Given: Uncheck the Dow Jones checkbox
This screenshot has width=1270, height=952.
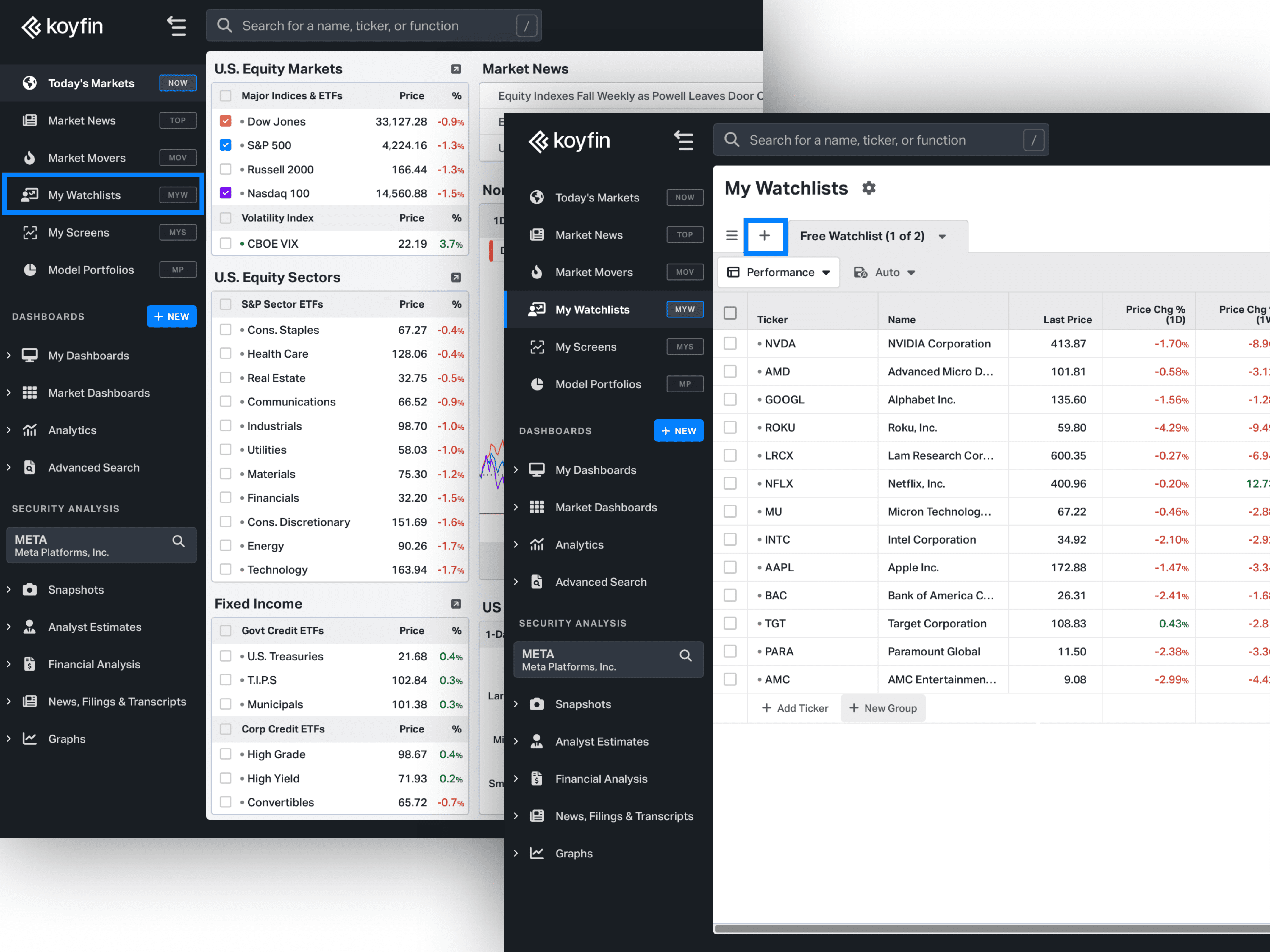Looking at the screenshot, I should [226, 121].
